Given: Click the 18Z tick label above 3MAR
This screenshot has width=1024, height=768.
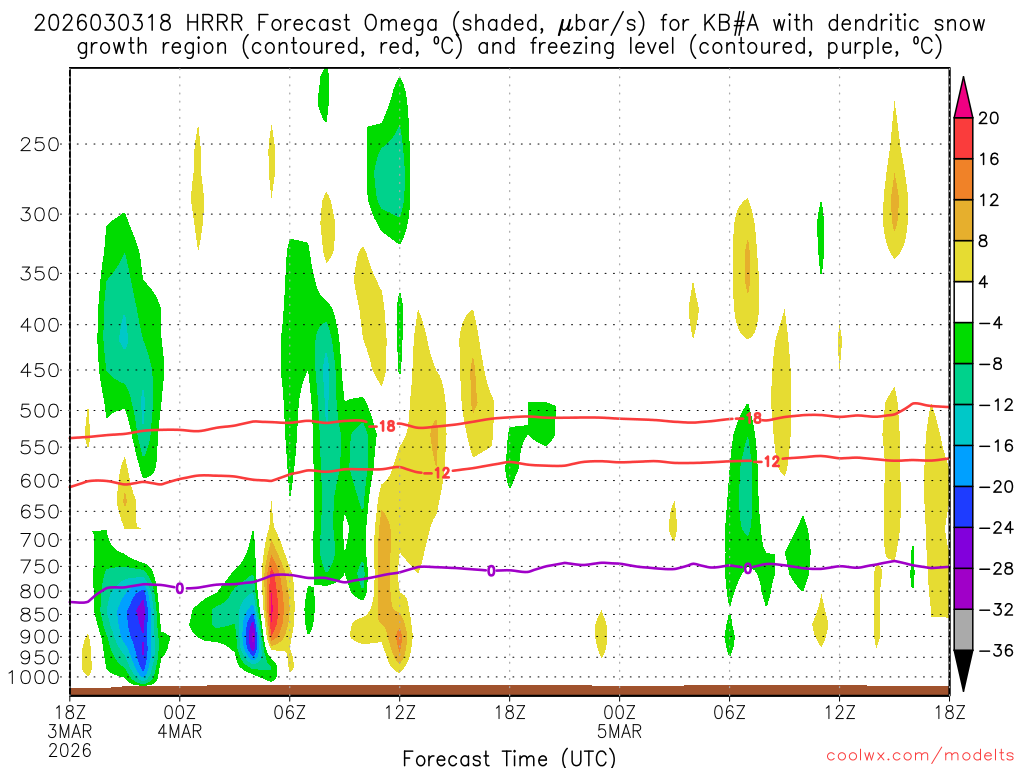Looking at the screenshot, I should coord(70,712).
